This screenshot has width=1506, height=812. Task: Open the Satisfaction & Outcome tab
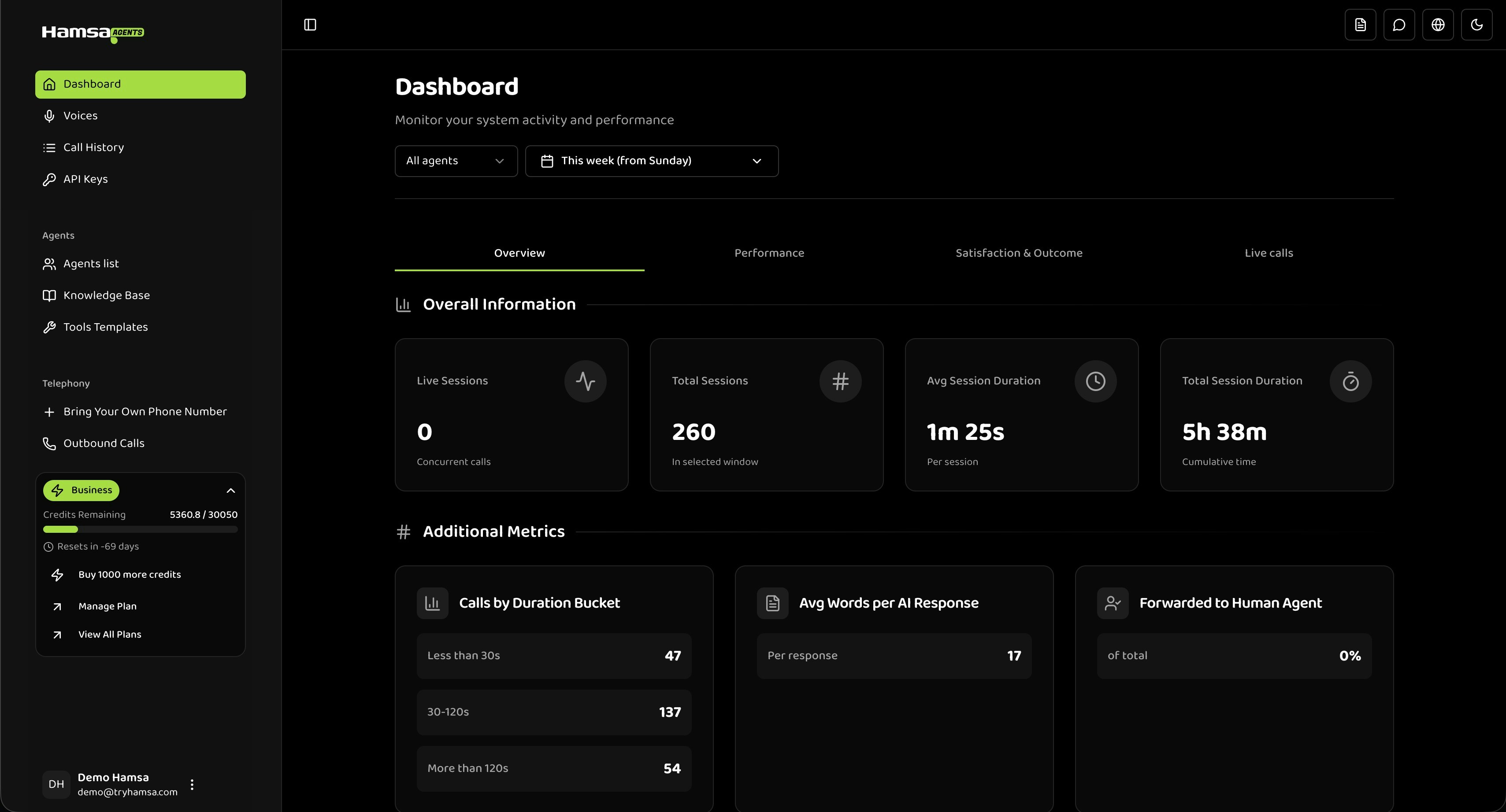tap(1019, 252)
